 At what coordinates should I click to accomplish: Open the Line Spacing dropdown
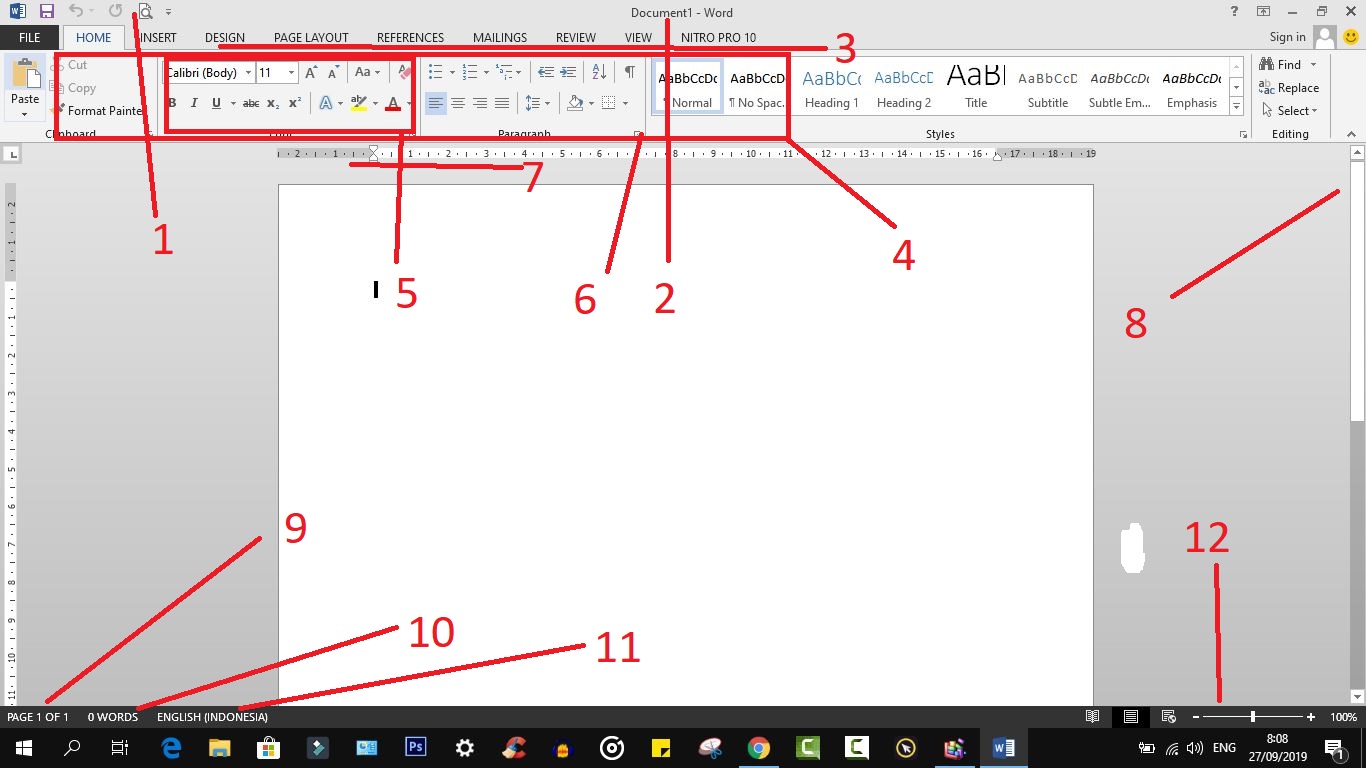click(537, 102)
